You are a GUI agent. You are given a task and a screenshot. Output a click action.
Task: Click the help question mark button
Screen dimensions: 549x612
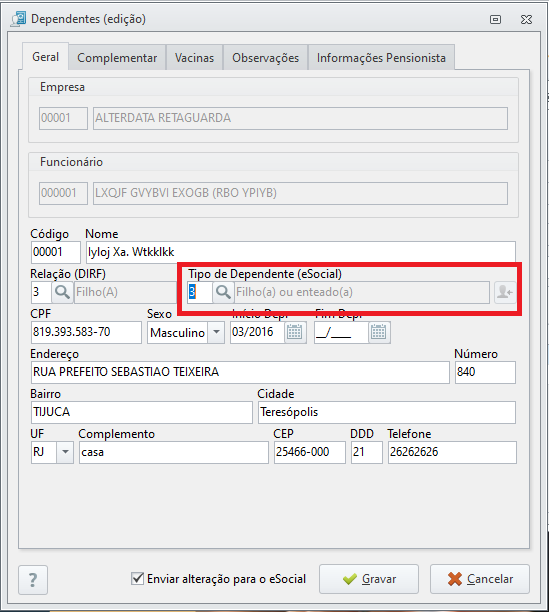tap(33, 580)
